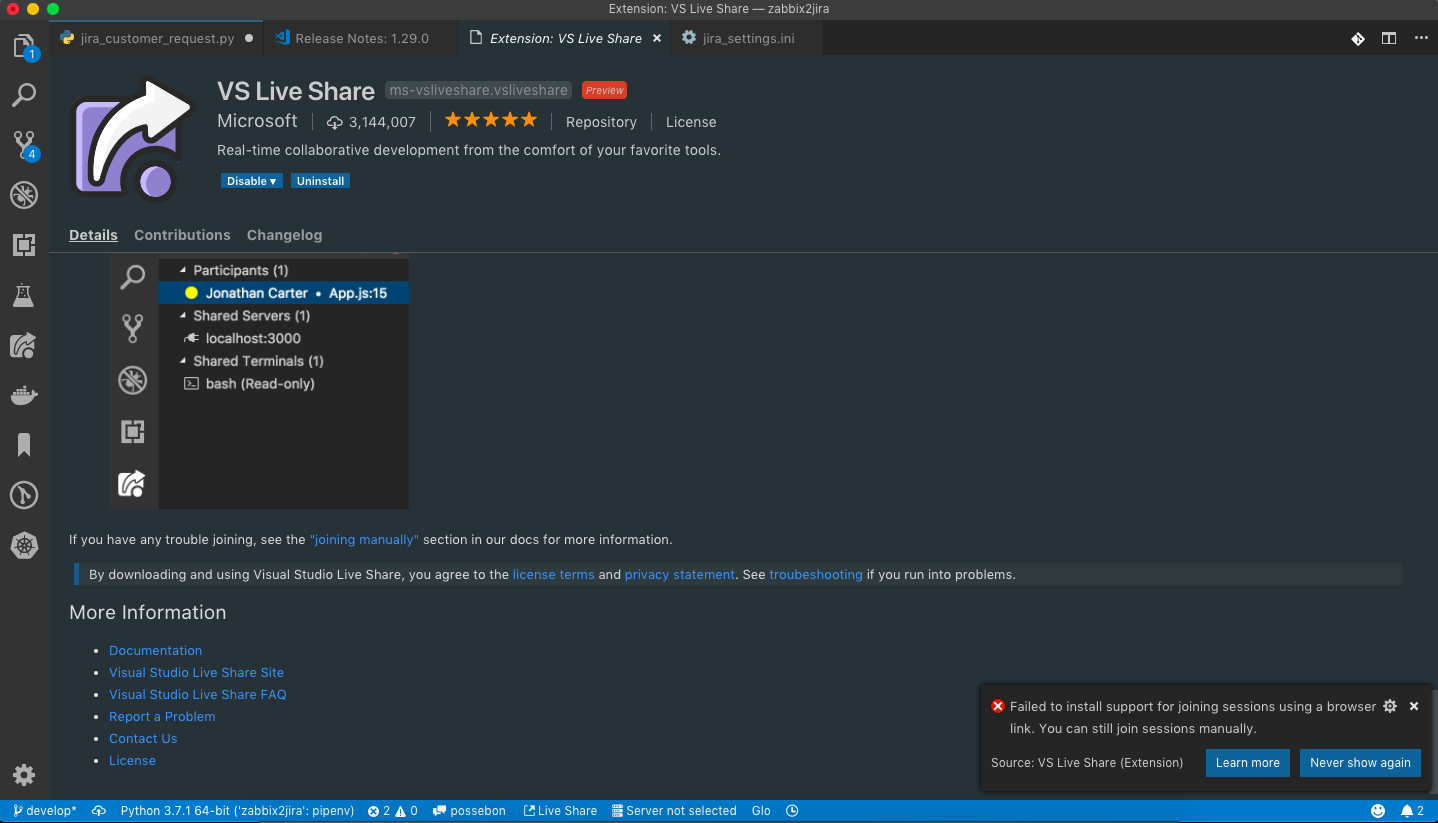
Task: Close the failed install notification
Action: [x=1414, y=706]
